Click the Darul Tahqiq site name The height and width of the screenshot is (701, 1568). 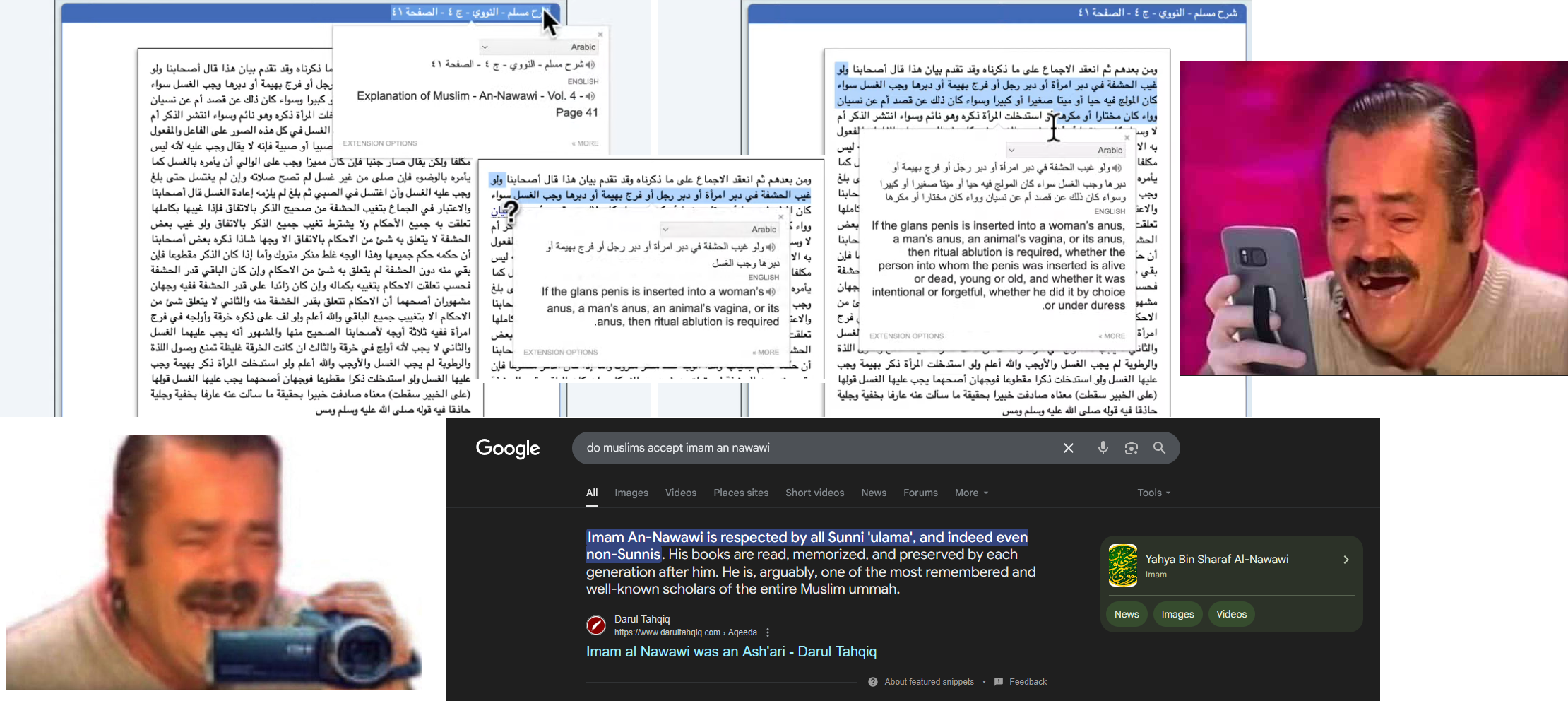click(642, 619)
